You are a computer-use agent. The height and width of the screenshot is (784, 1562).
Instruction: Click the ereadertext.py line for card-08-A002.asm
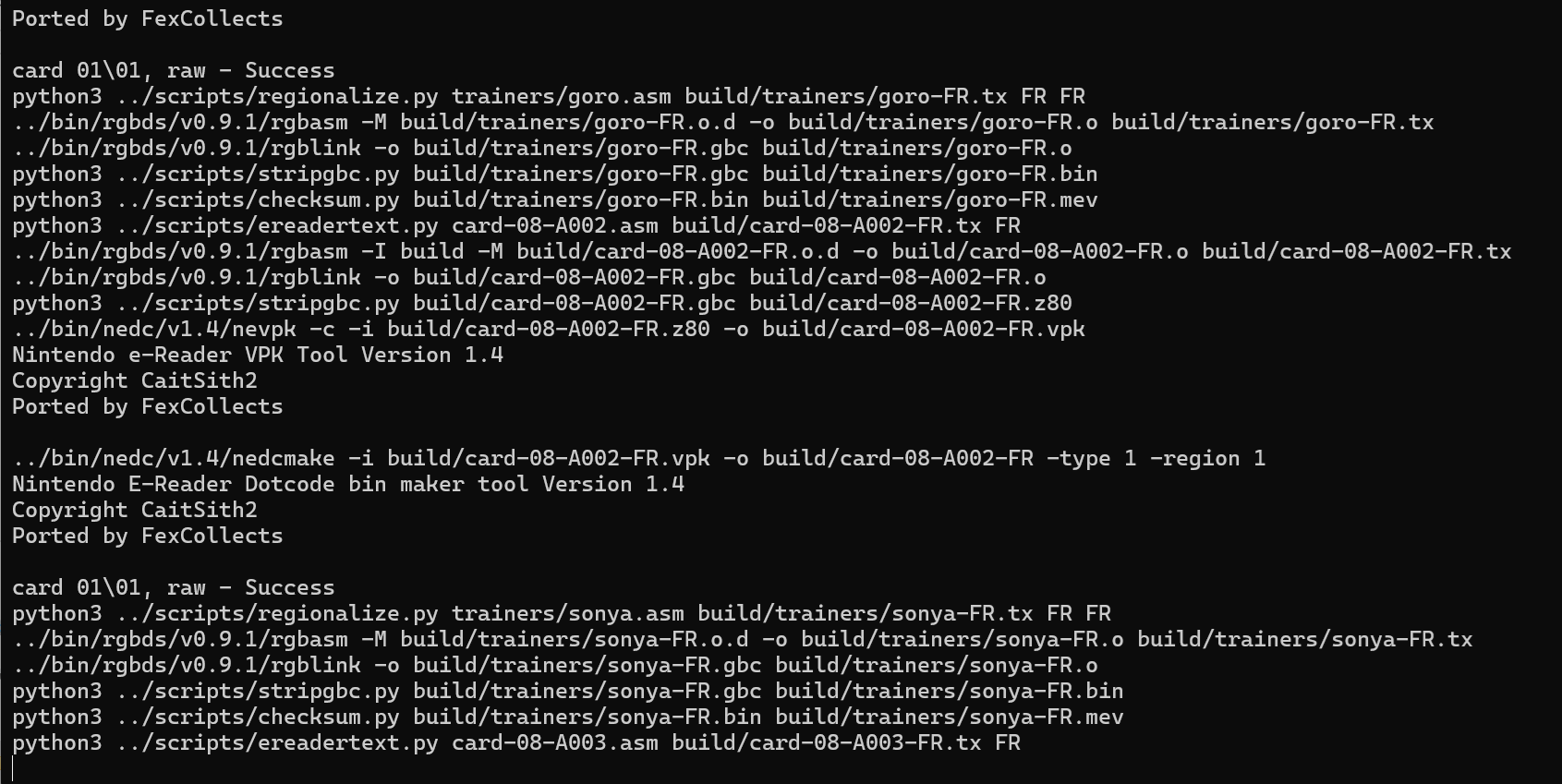[x=516, y=226]
